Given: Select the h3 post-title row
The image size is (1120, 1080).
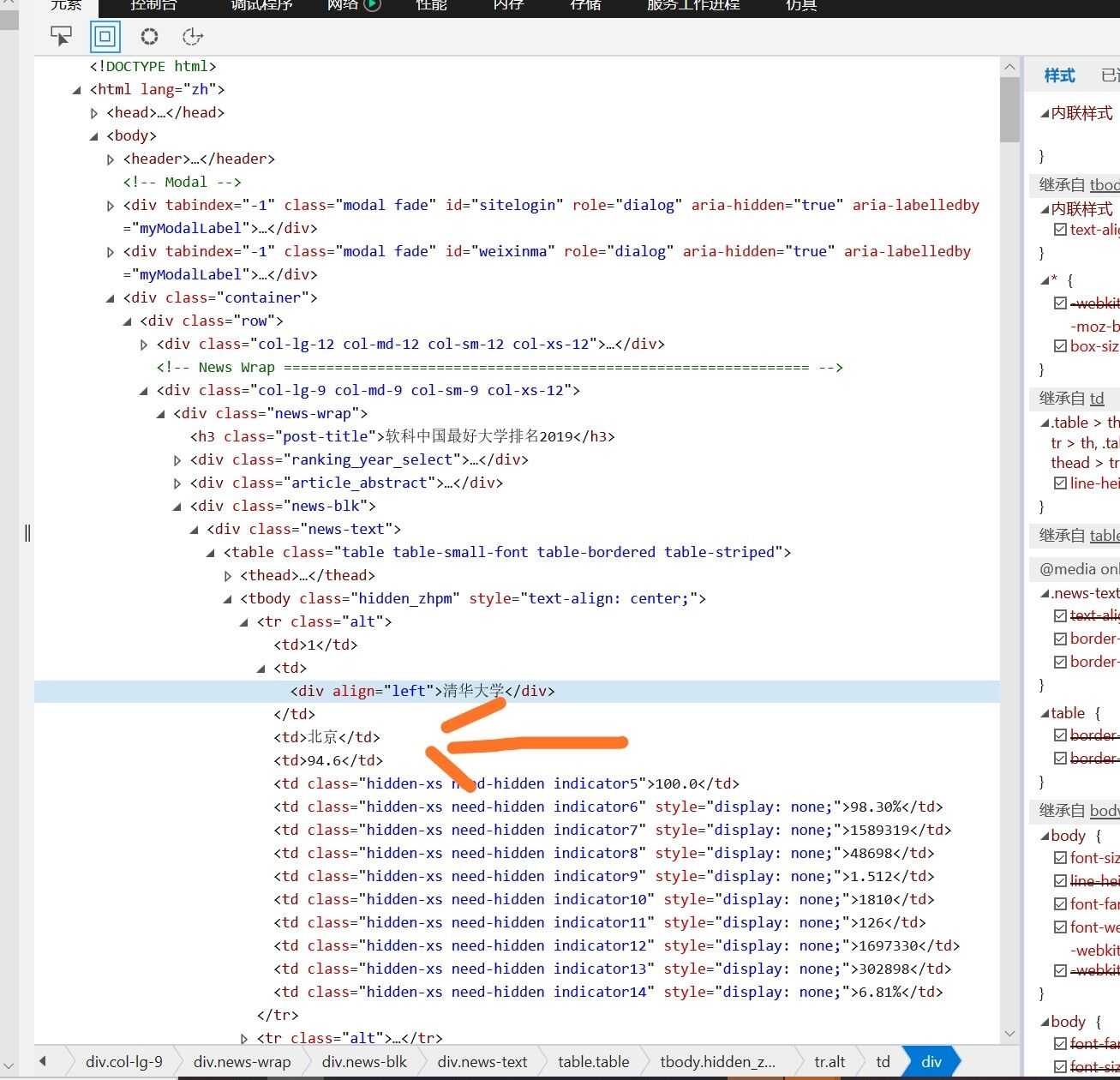Looking at the screenshot, I should (x=402, y=436).
